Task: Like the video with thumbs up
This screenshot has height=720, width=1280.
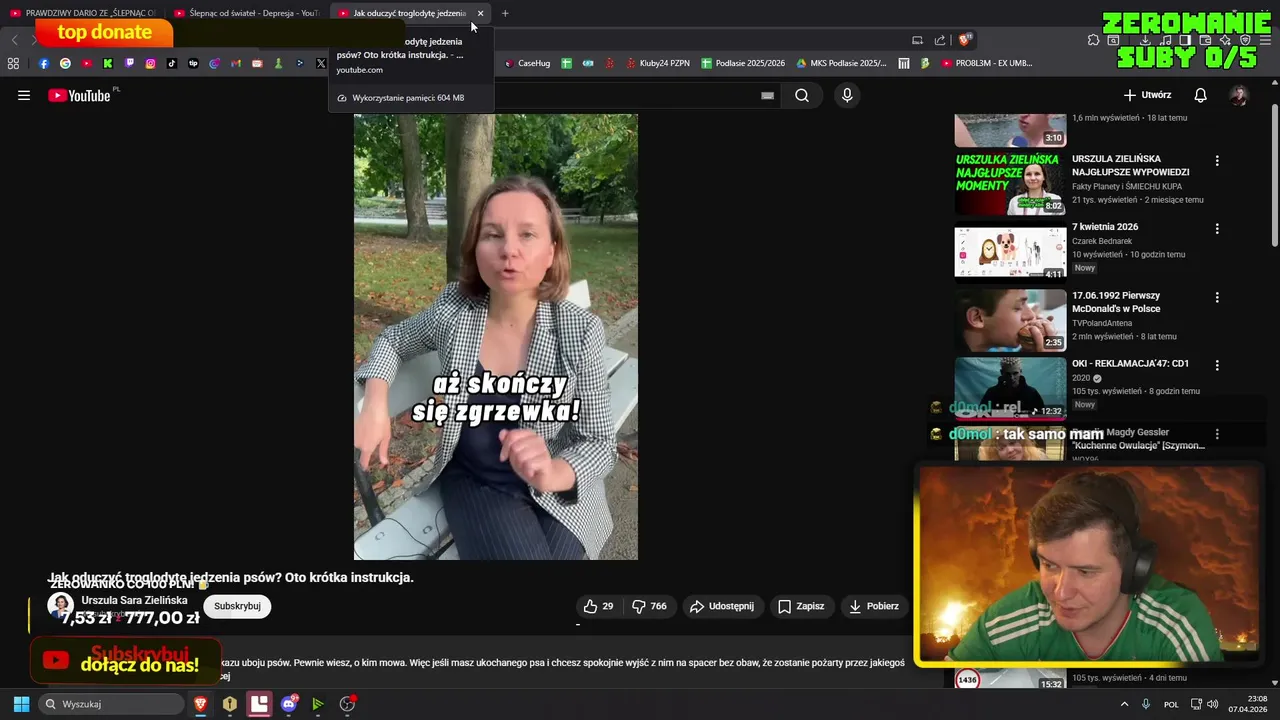Action: tap(598, 606)
